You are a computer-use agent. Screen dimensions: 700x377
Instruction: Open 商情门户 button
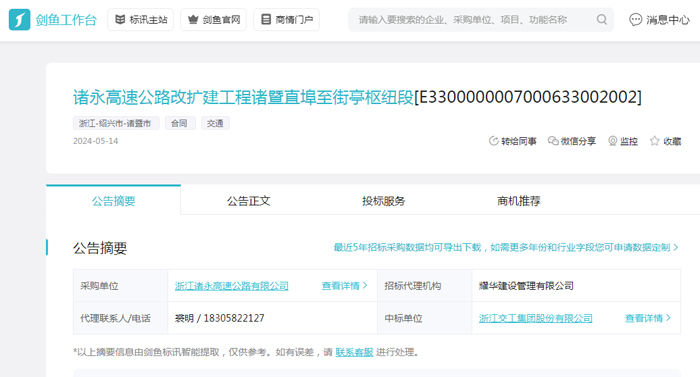pos(287,20)
